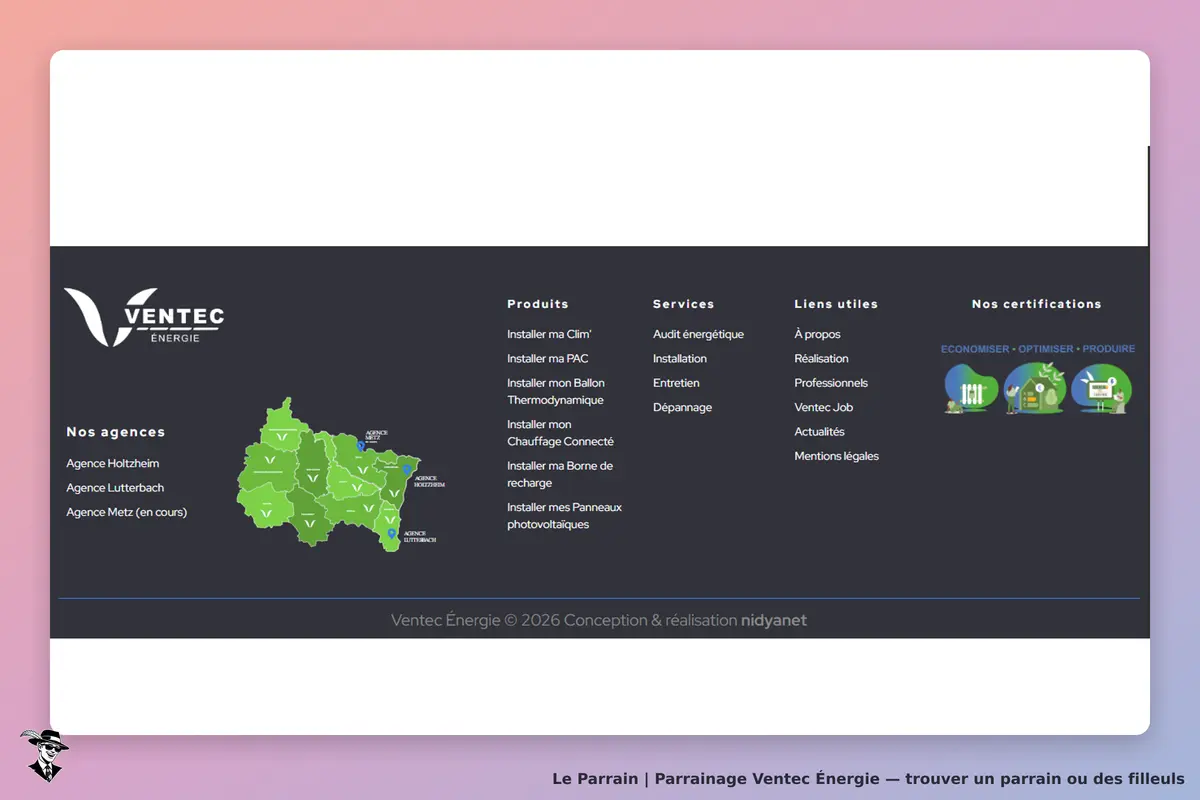Click the Agence Metz map pin
1200x800 pixels.
tap(360, 445)
